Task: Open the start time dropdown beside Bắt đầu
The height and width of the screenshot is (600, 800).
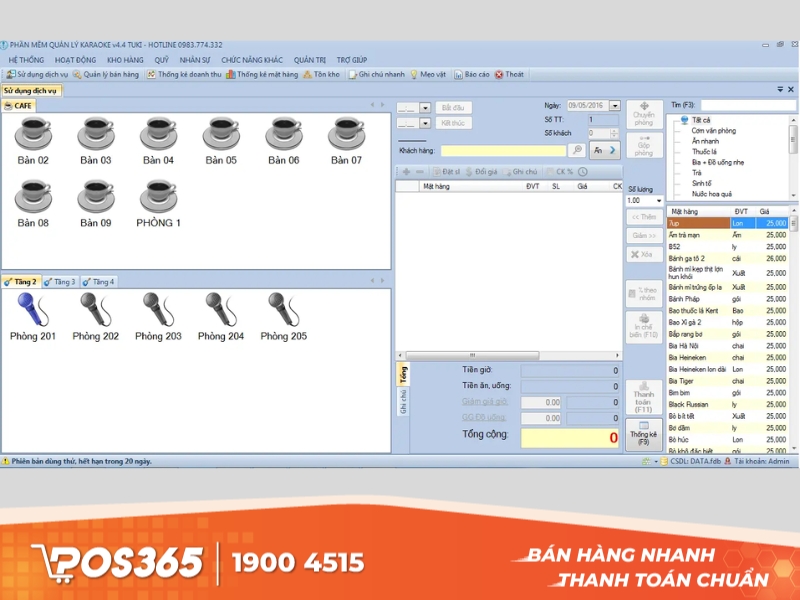Action: coord(425,108)
